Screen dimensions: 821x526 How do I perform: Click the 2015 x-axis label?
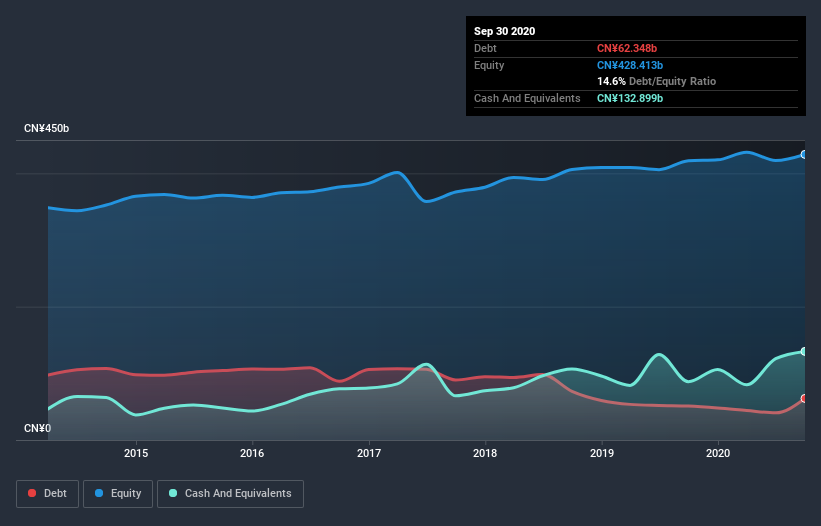136,453
